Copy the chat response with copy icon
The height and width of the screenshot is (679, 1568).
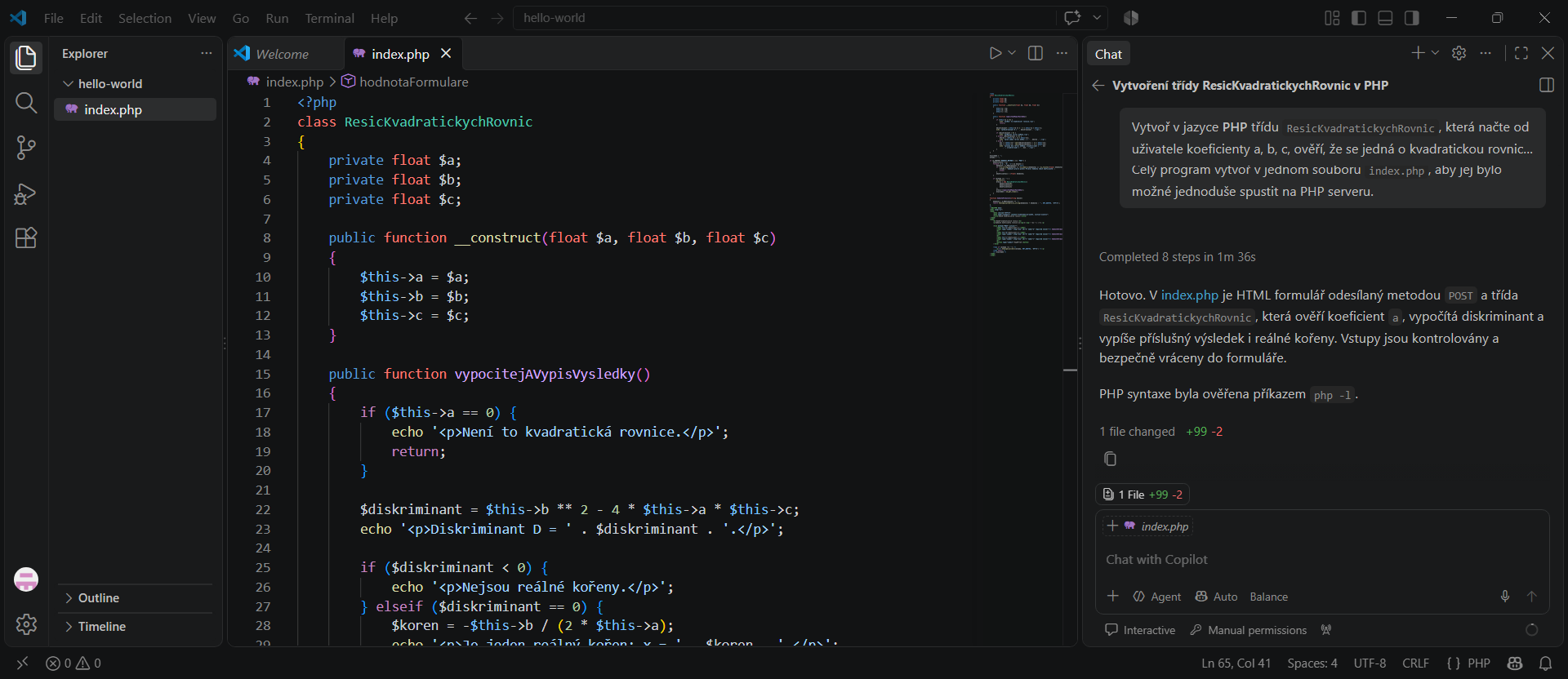coord(1110,459)
